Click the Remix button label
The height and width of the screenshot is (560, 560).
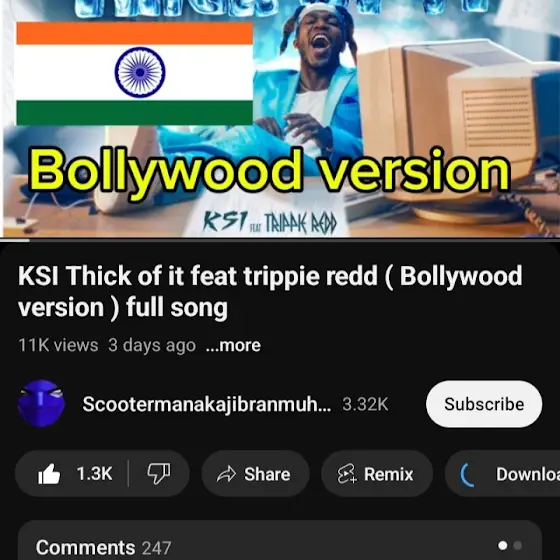tap(389, 474)
